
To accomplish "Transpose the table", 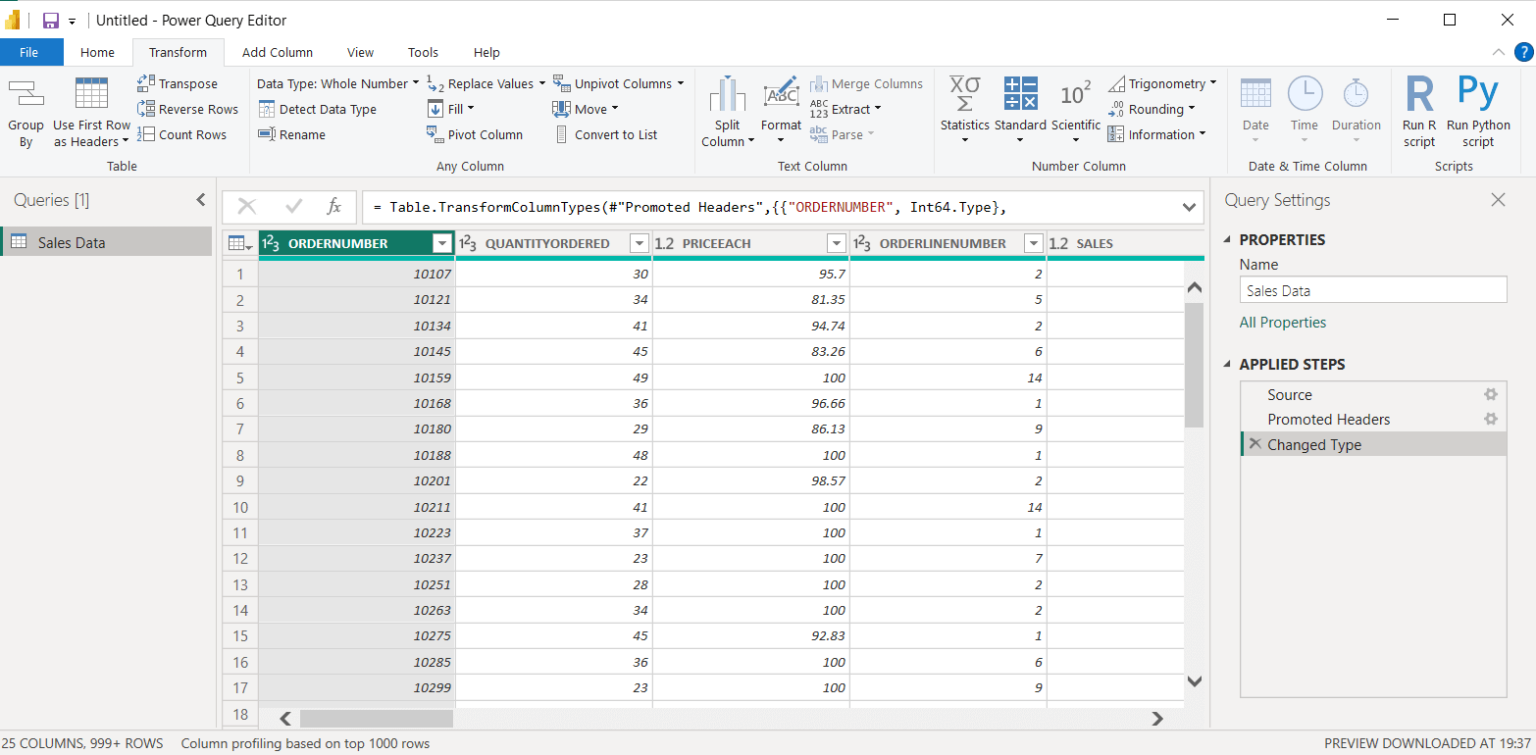I will click(x=187, y=83).
